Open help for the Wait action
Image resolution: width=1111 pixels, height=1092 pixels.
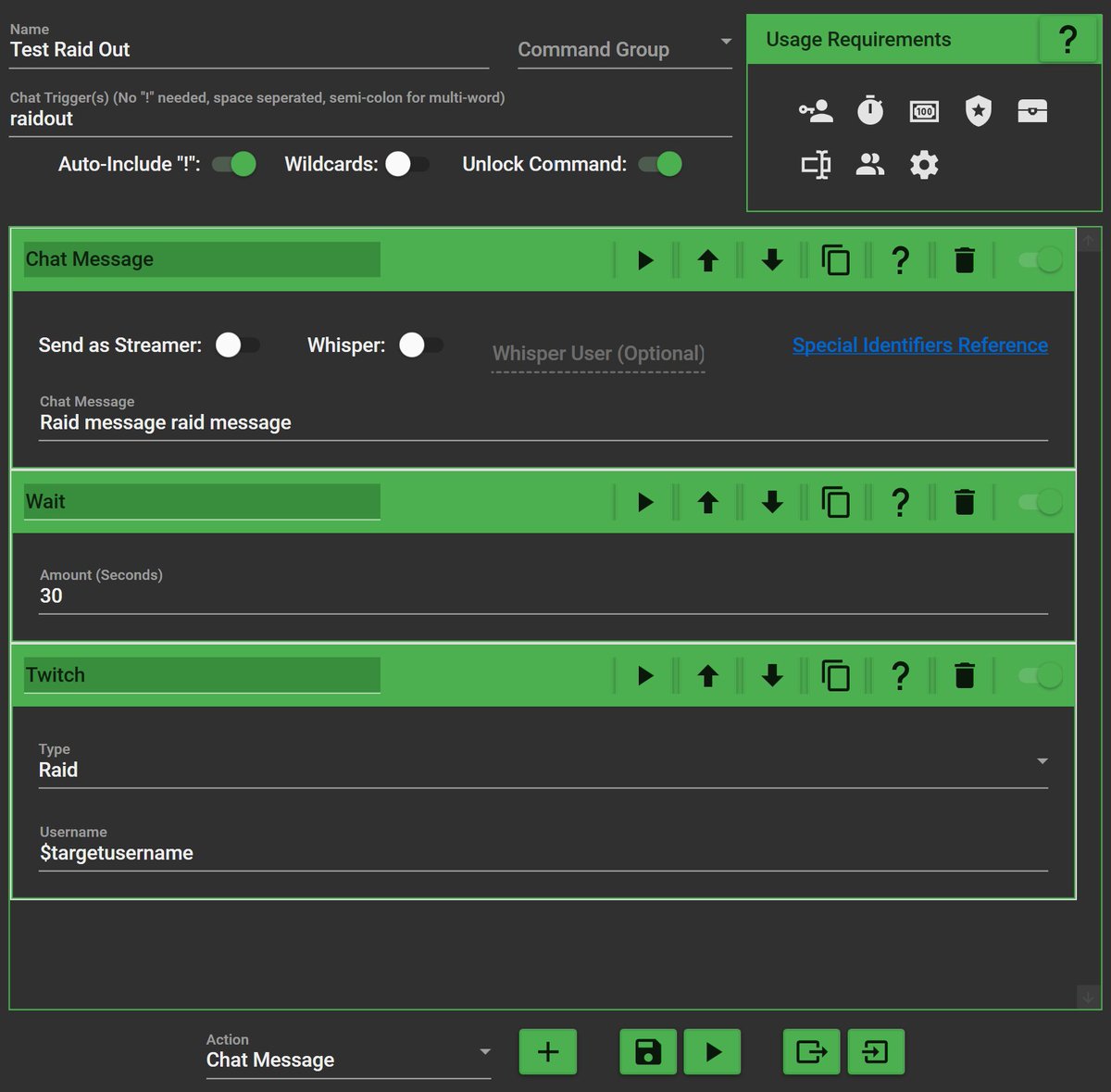point(900,502)
